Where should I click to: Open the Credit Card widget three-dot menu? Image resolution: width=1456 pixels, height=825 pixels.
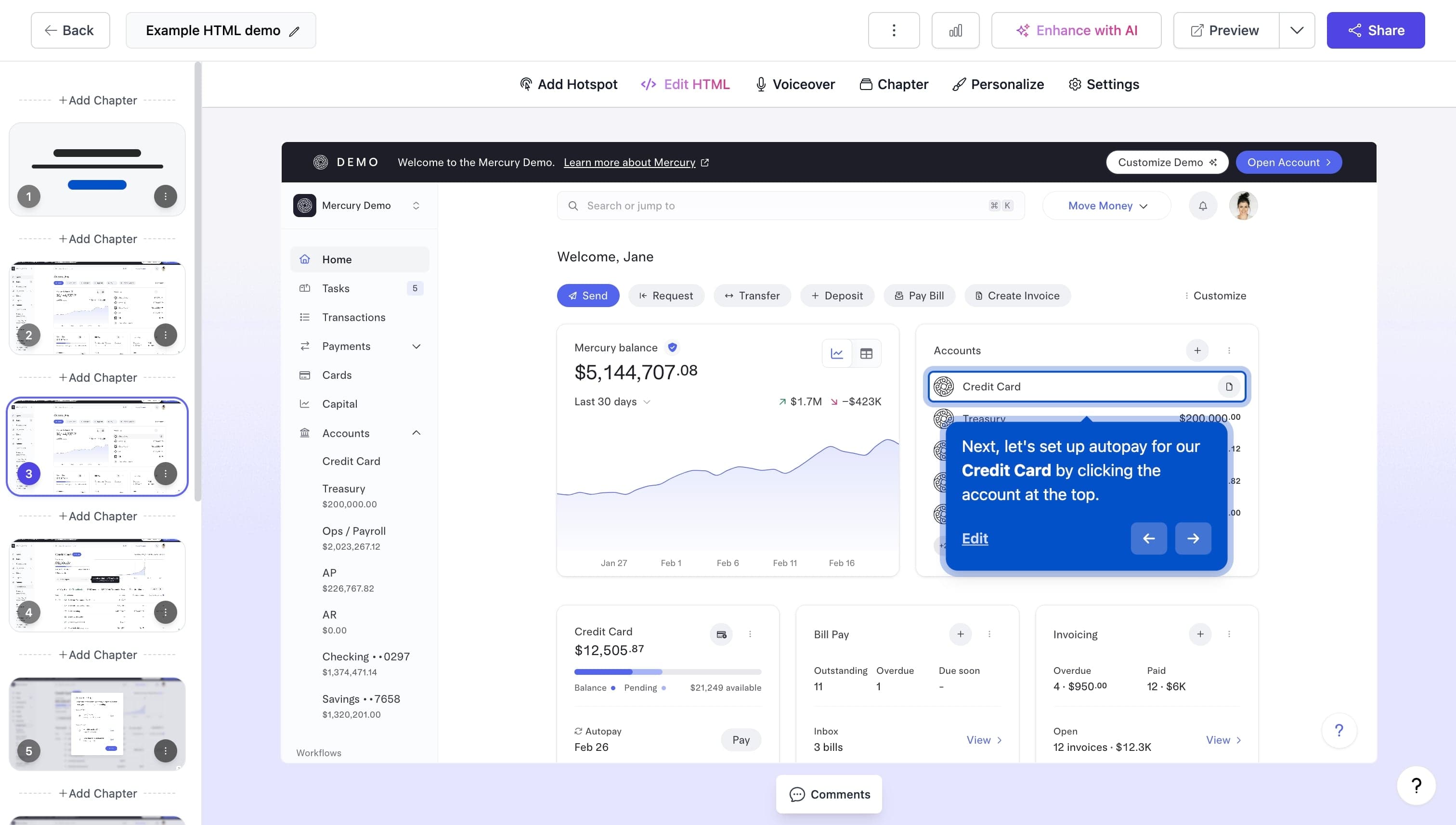pos(750,634)
